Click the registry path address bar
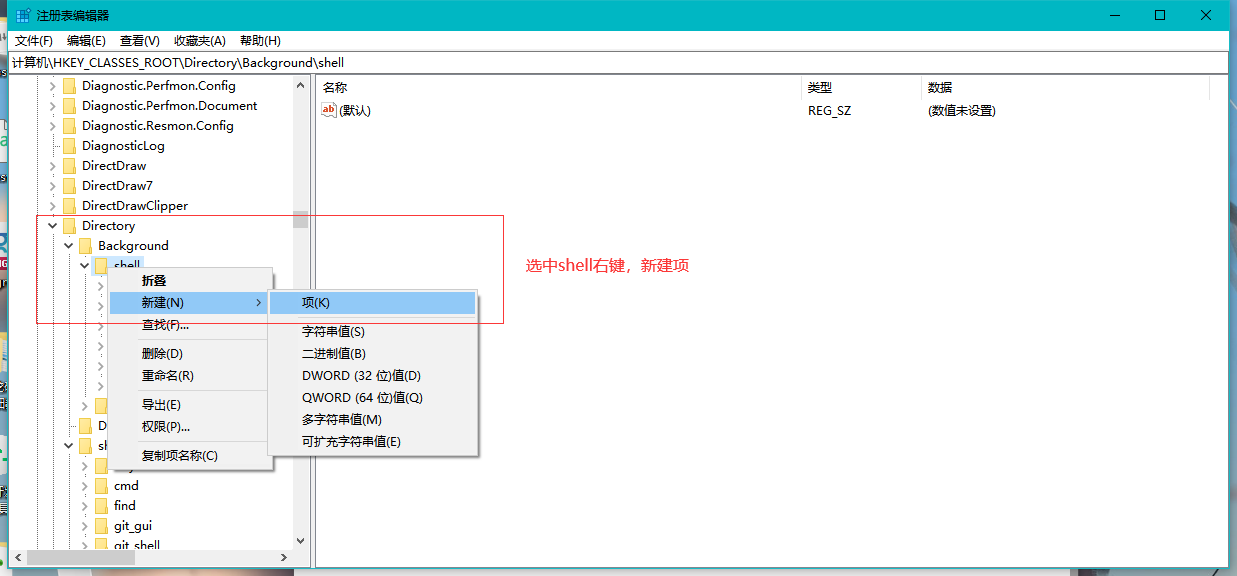The height and width of the screenshot is (576, 1237). 618,63
